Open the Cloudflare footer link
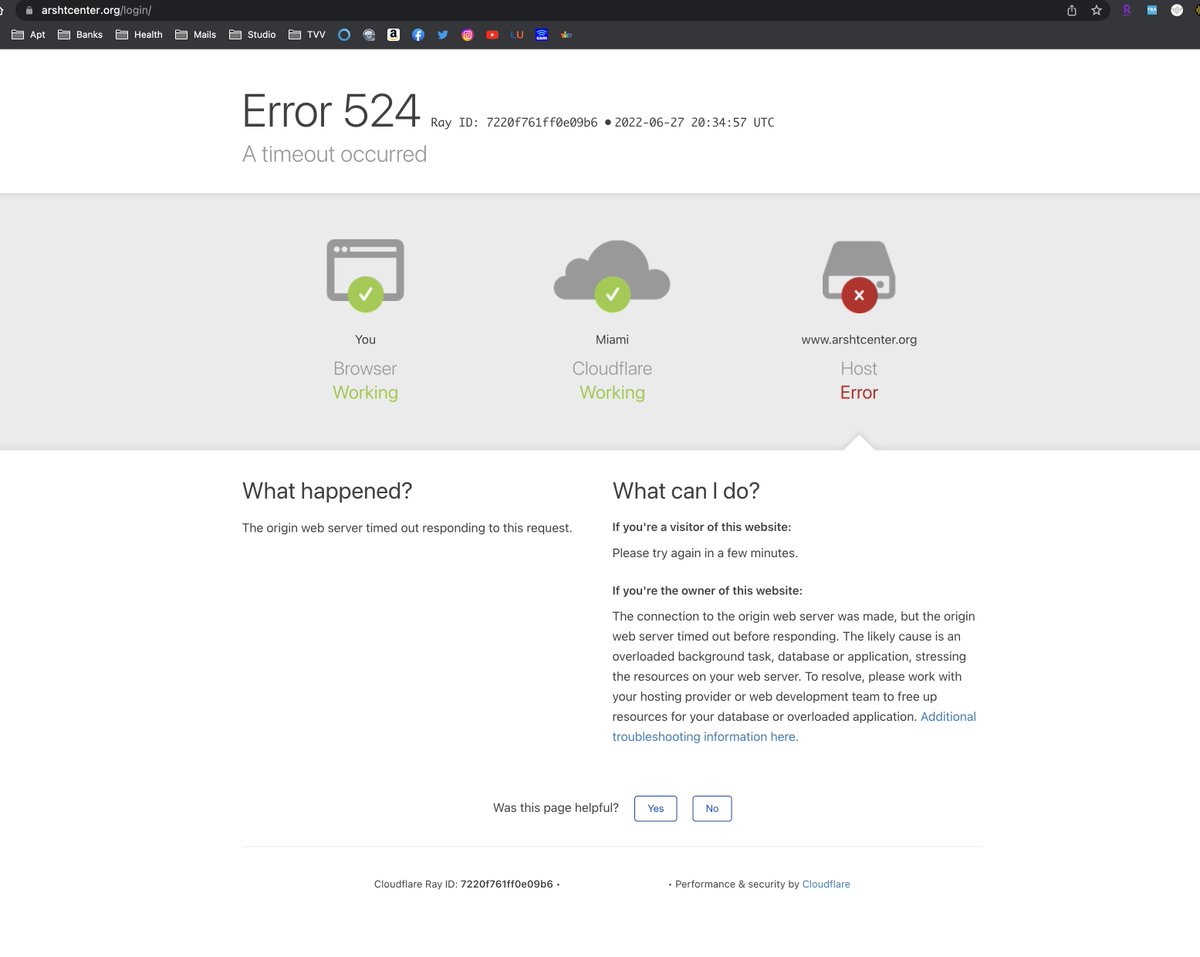This screenshot has height=957, width=1200. coord(826,884)
